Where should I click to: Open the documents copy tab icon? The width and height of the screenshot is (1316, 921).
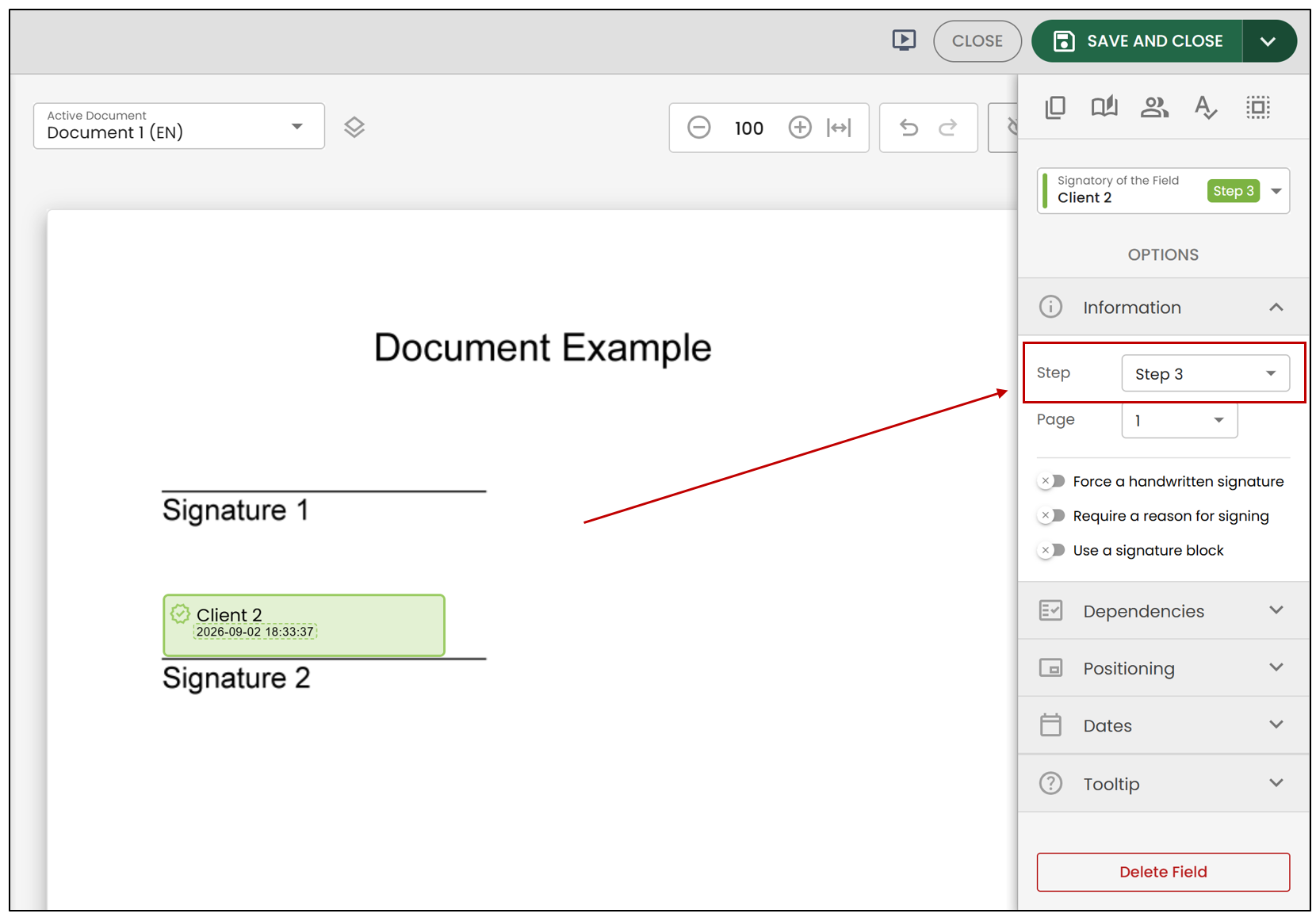click(x=1055, y=107)
